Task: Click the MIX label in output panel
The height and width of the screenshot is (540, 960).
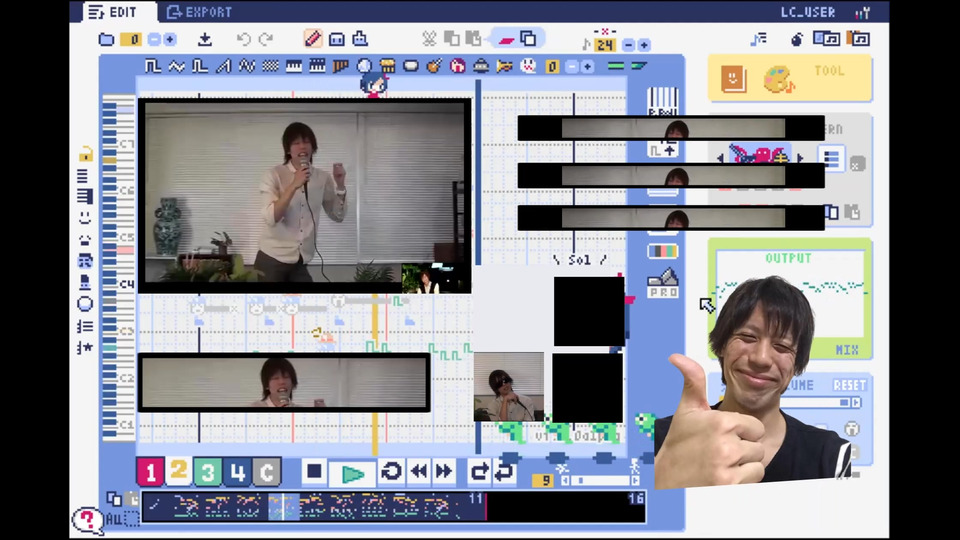Action: pos(847,350)
